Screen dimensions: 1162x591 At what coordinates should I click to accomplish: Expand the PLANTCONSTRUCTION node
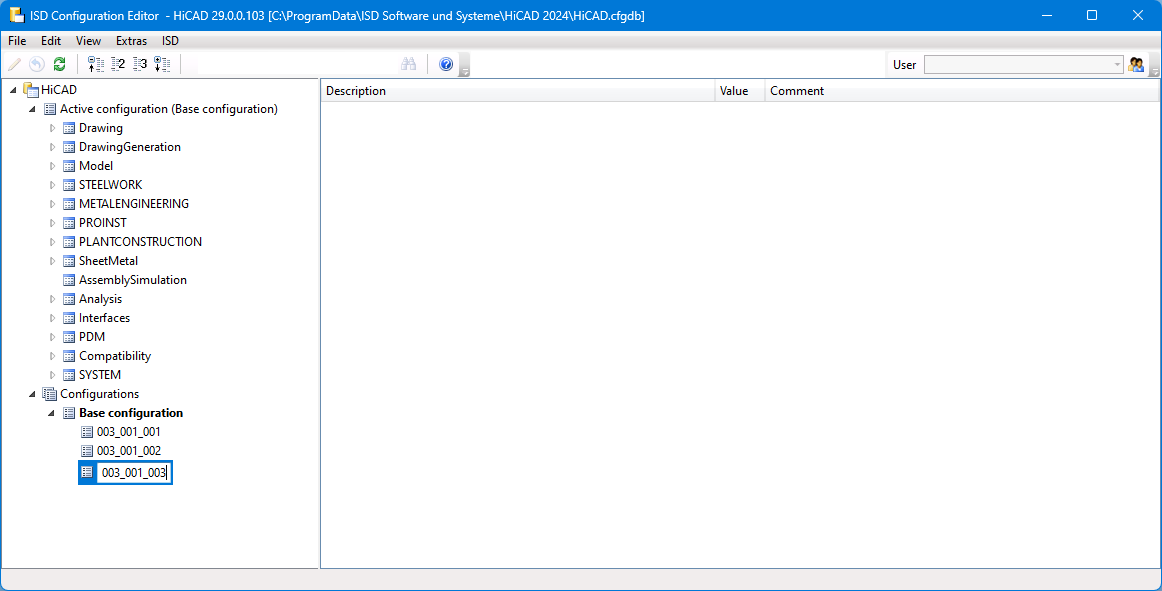click(x=52, y=242)
